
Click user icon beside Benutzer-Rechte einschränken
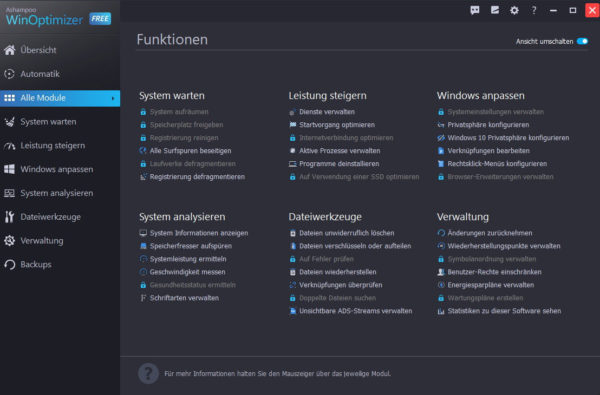441,272
